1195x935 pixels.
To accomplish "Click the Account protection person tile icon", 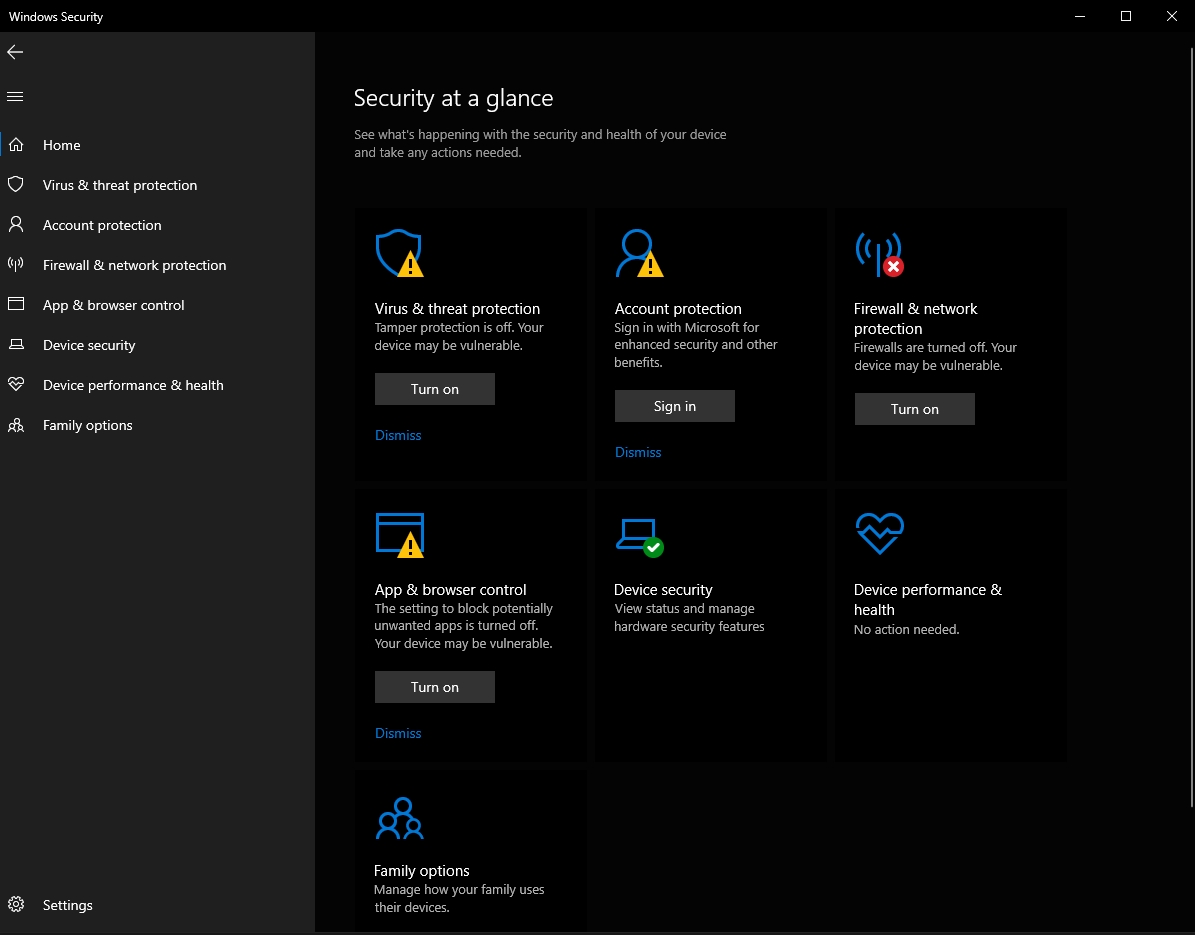I will (x=638, y=253).
